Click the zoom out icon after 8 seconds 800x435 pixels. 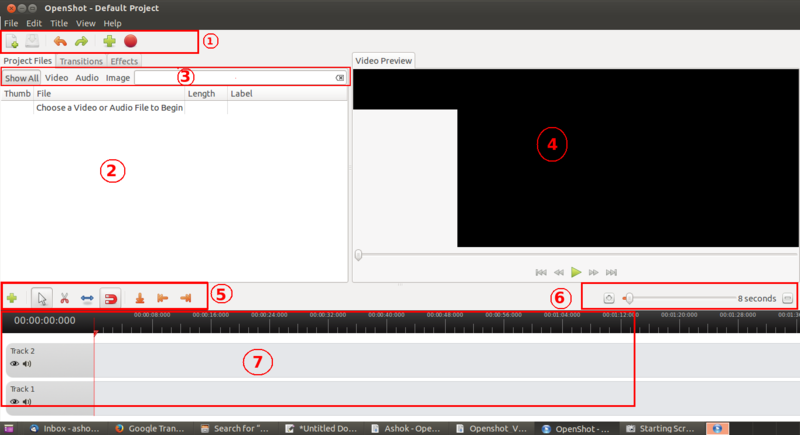[x=788, y=298]
